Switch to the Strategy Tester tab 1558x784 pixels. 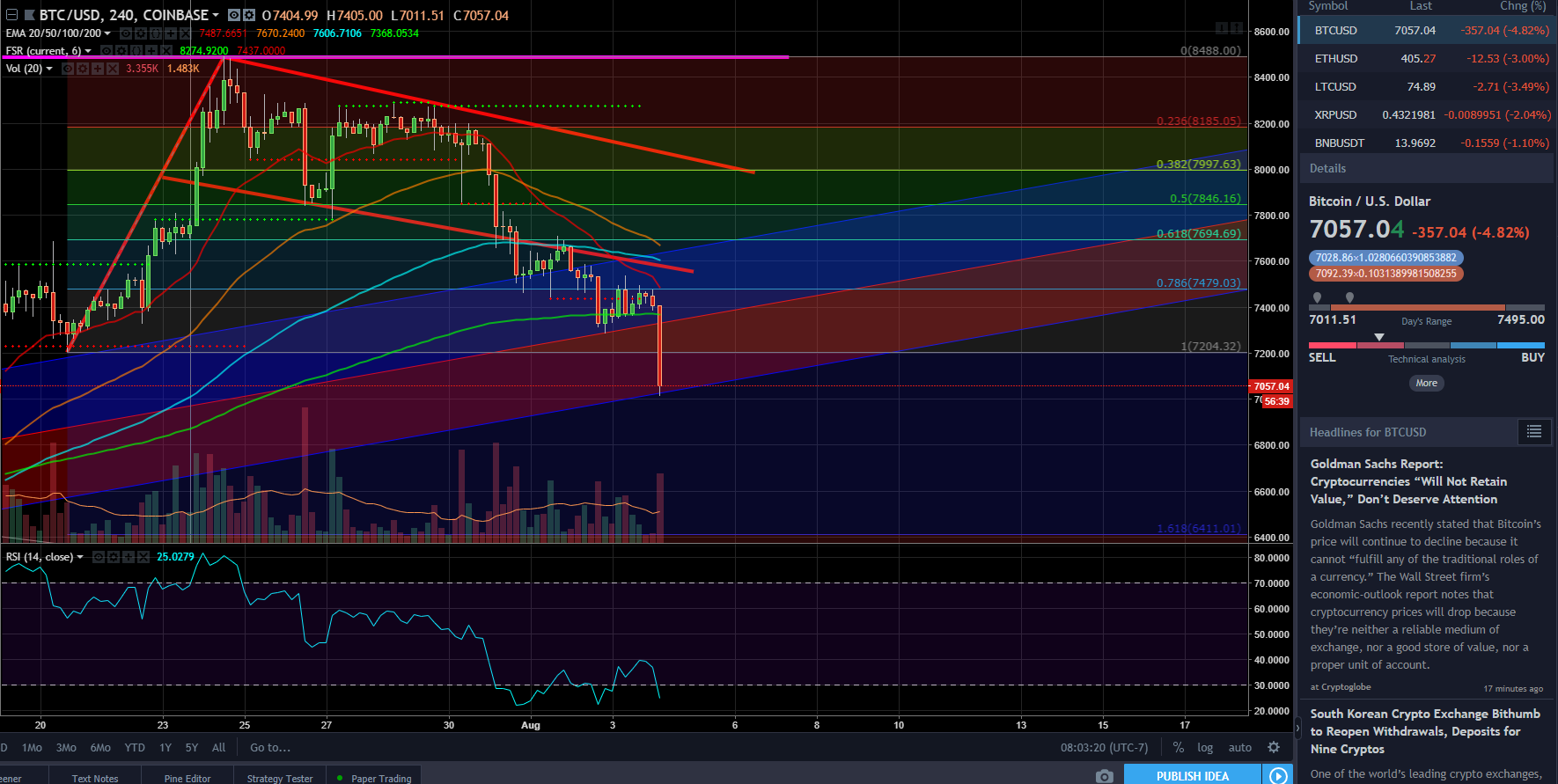point(280,778)
